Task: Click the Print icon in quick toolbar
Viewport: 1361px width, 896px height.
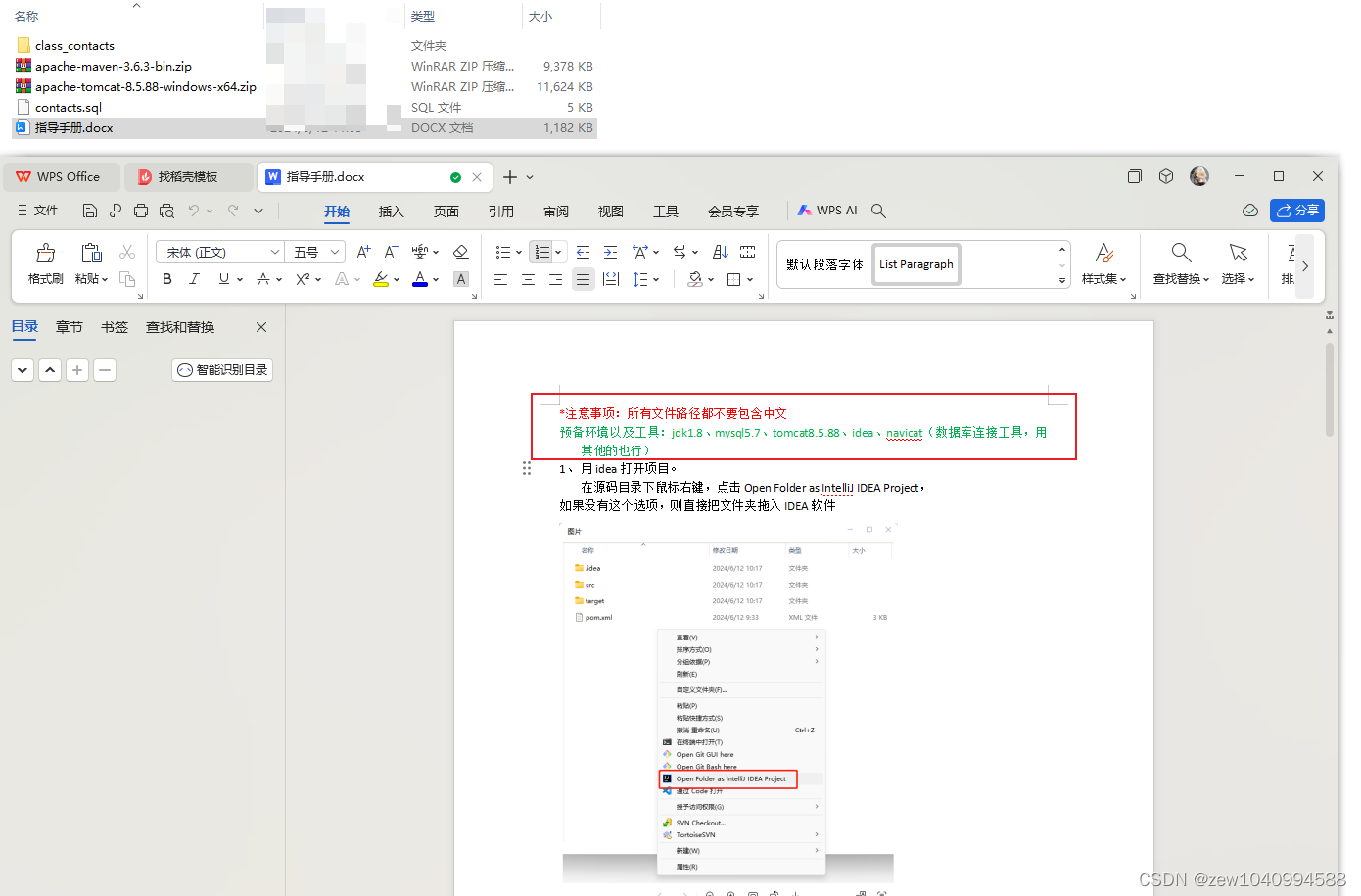Action: click(141, 211)
